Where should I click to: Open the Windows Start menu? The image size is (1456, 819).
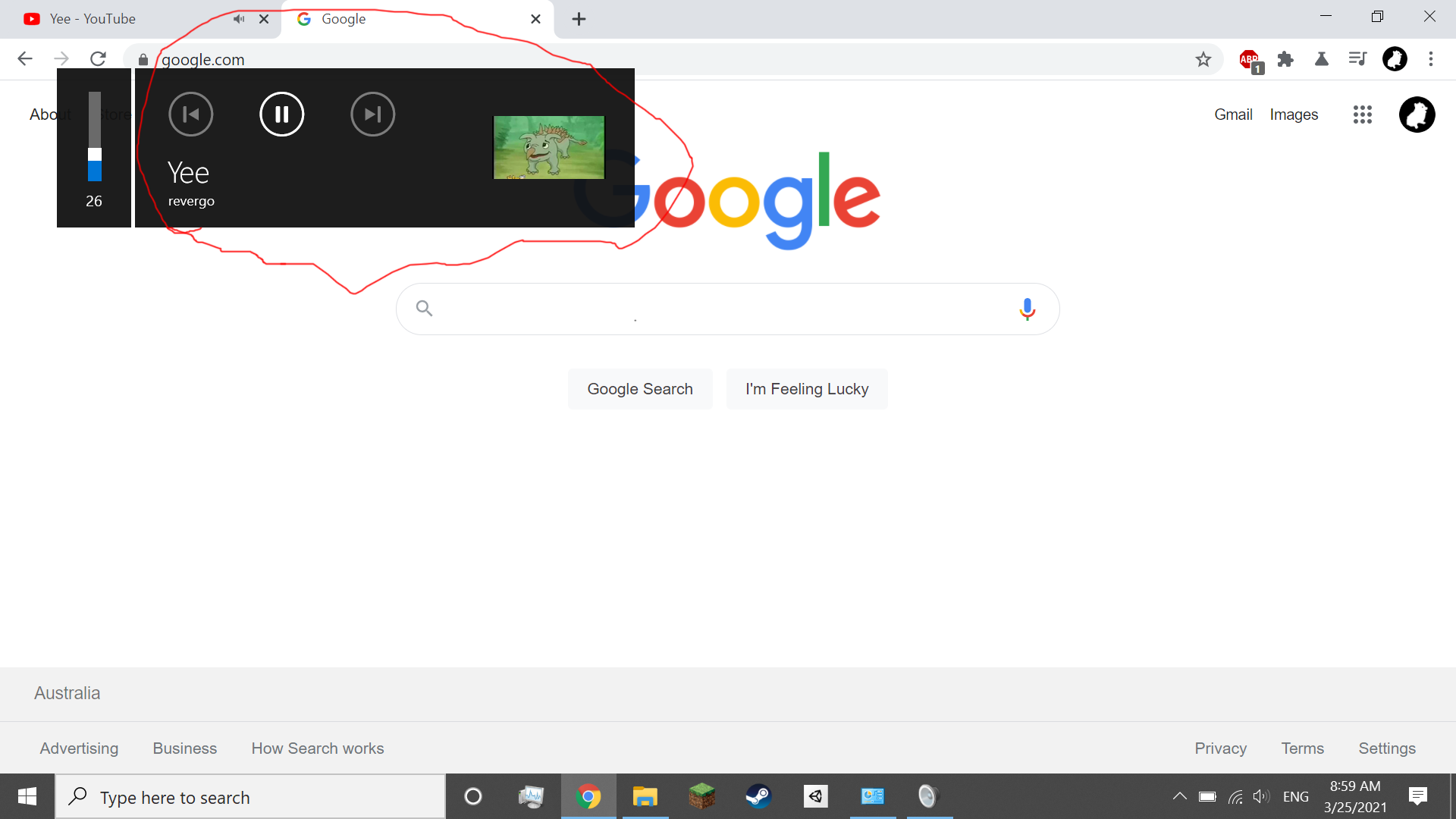[x=27, y=796]
